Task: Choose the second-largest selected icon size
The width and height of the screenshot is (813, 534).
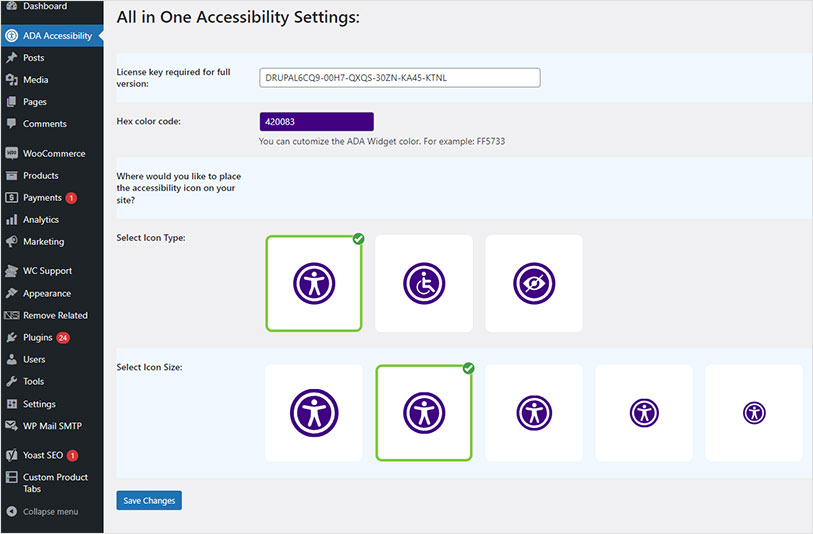Action: 424,413
